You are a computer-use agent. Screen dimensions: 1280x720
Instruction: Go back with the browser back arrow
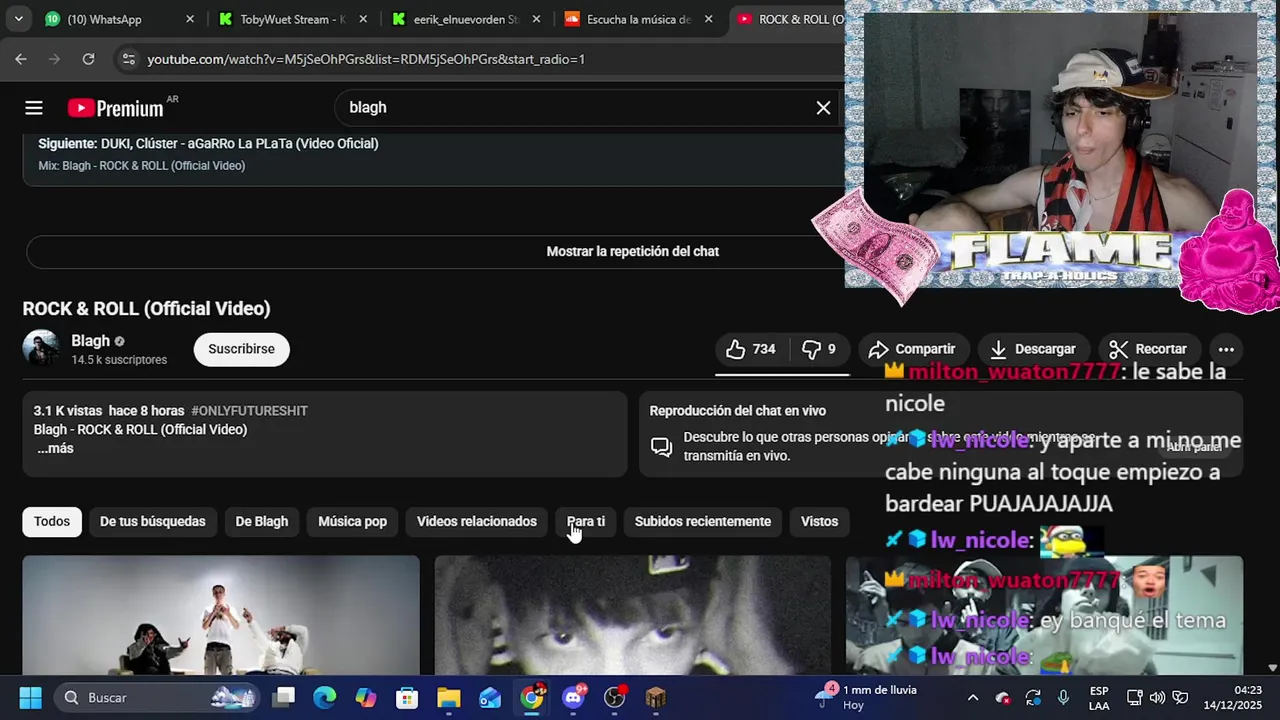pyautogui.click(x=21, y=59)
